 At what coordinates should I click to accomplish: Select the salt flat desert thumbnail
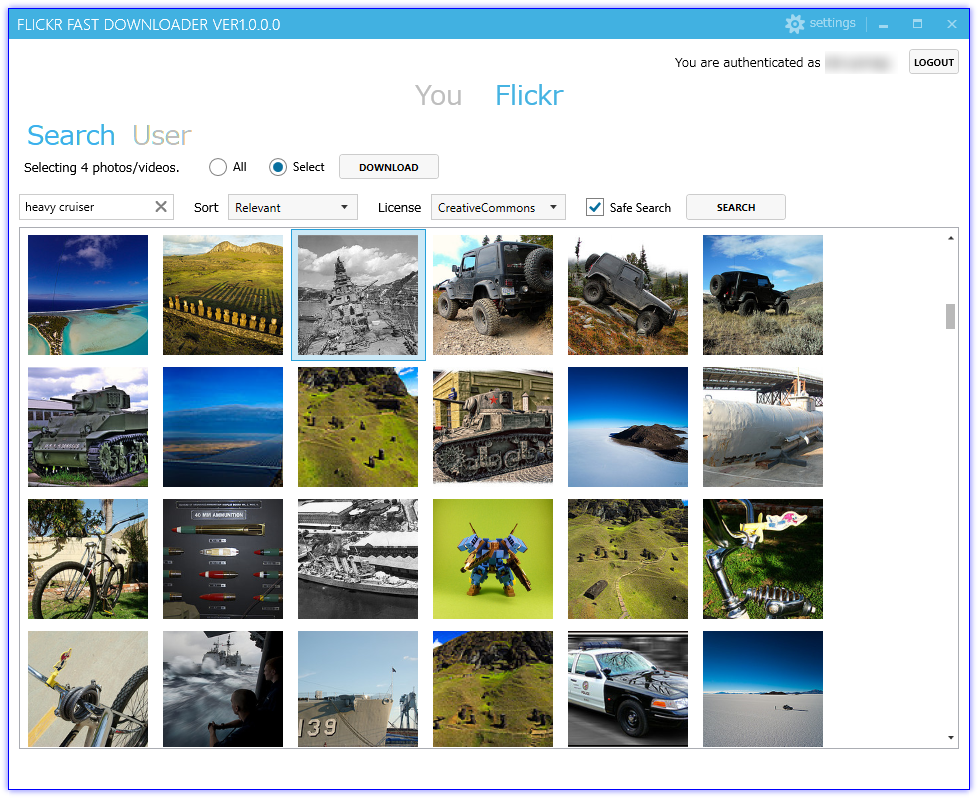[763, 689]
